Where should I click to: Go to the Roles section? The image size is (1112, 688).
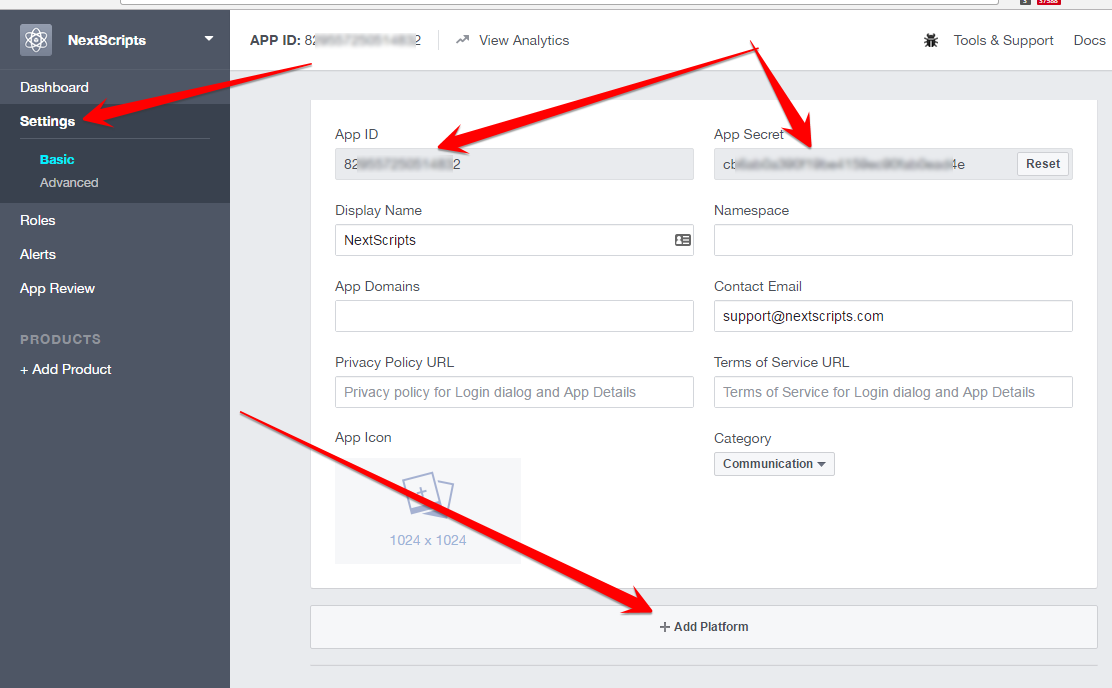pyautogui.click(x=38, y=221)
